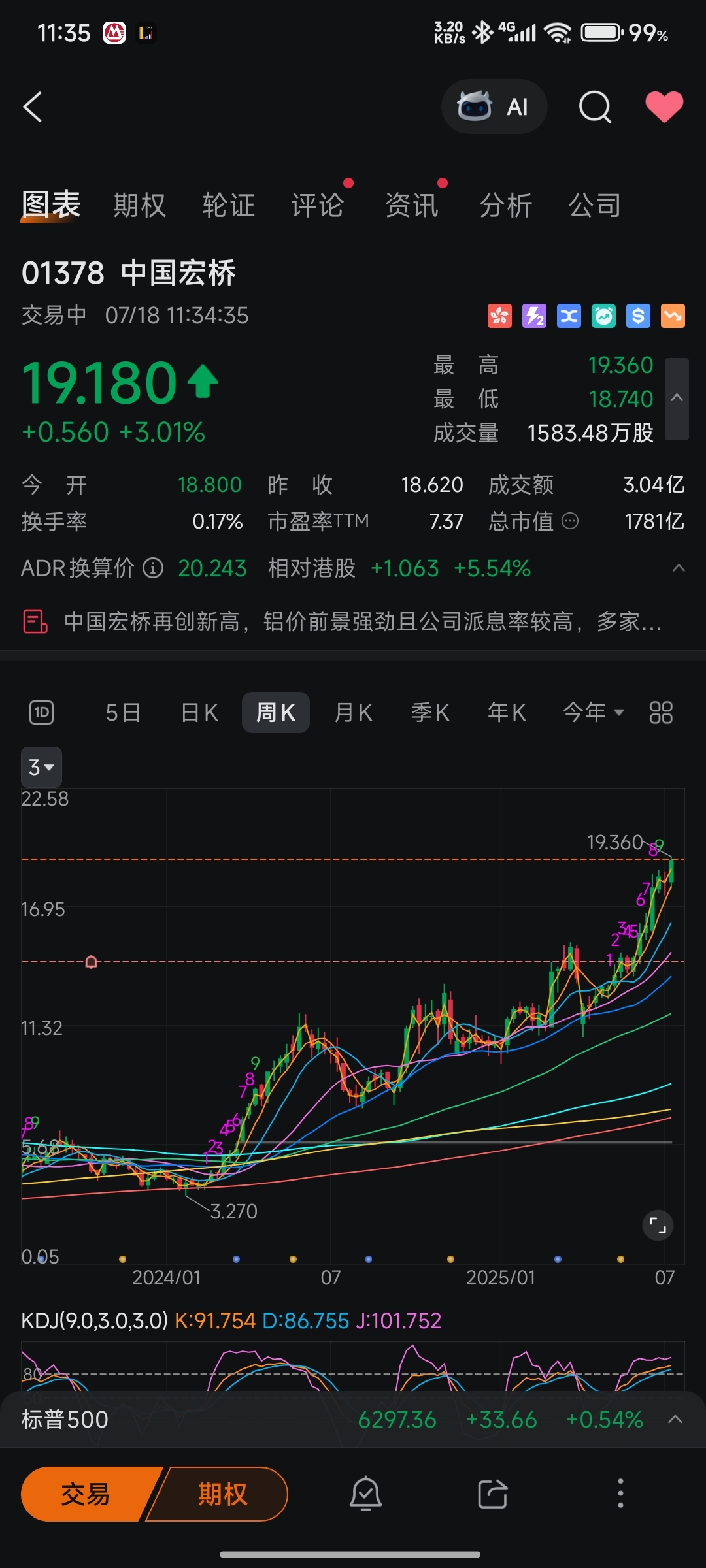
Task: Tap the orange chart badge icon
Action: pos(673,316)
